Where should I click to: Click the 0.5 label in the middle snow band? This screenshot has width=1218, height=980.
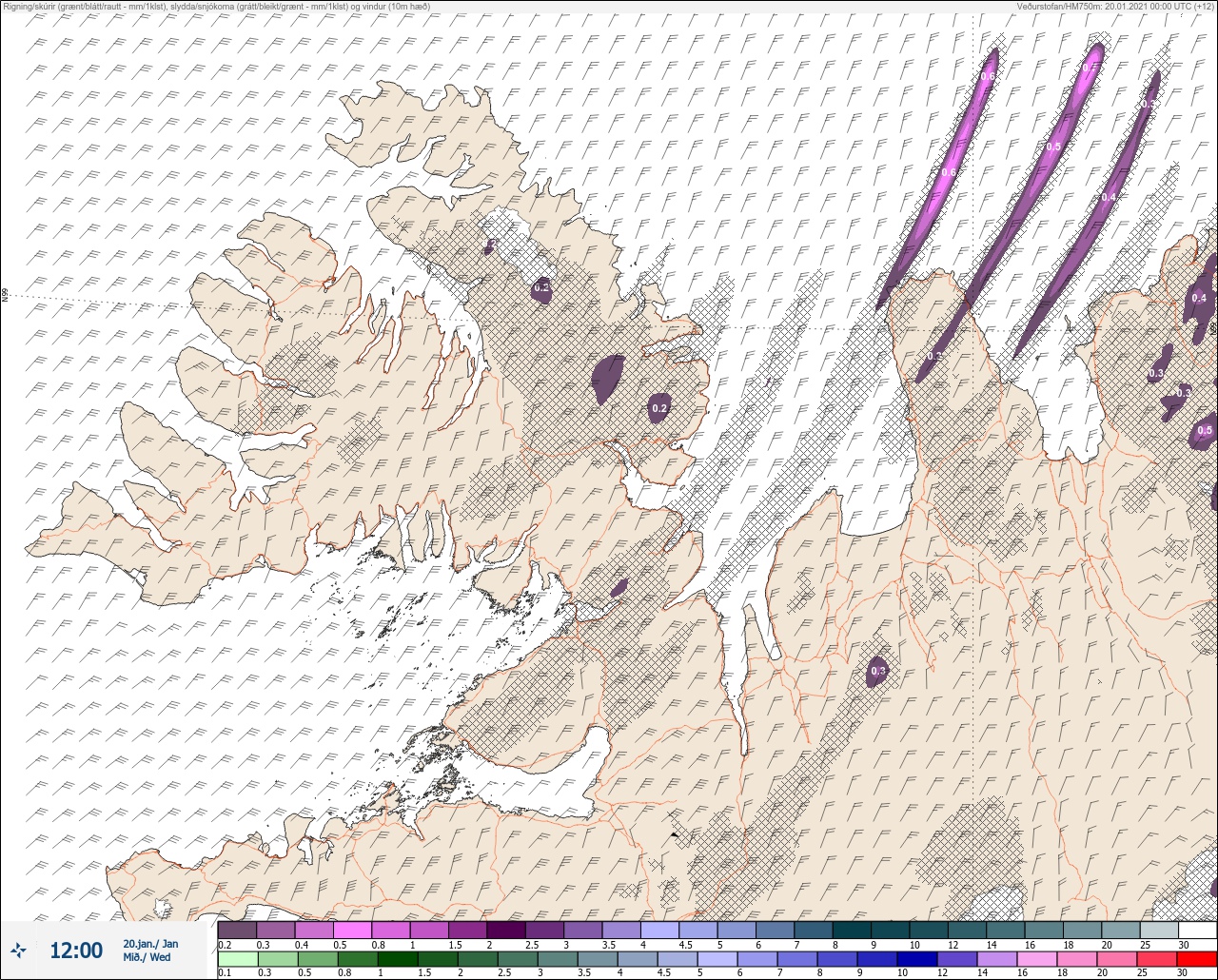click(x=1053, y=147)
